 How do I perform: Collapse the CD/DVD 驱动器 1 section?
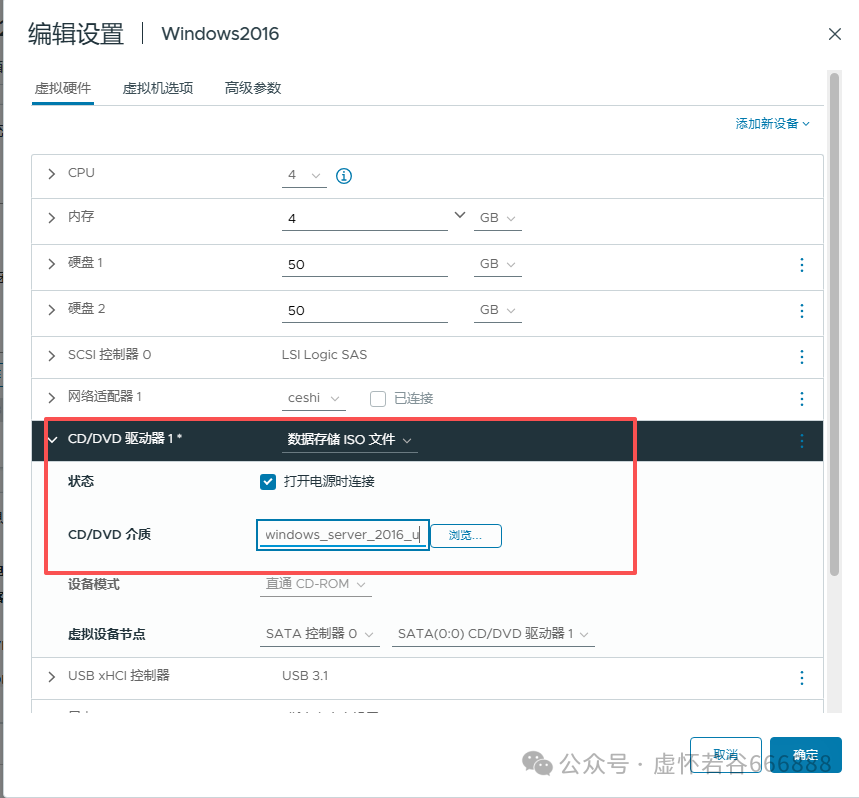point(53,440)
